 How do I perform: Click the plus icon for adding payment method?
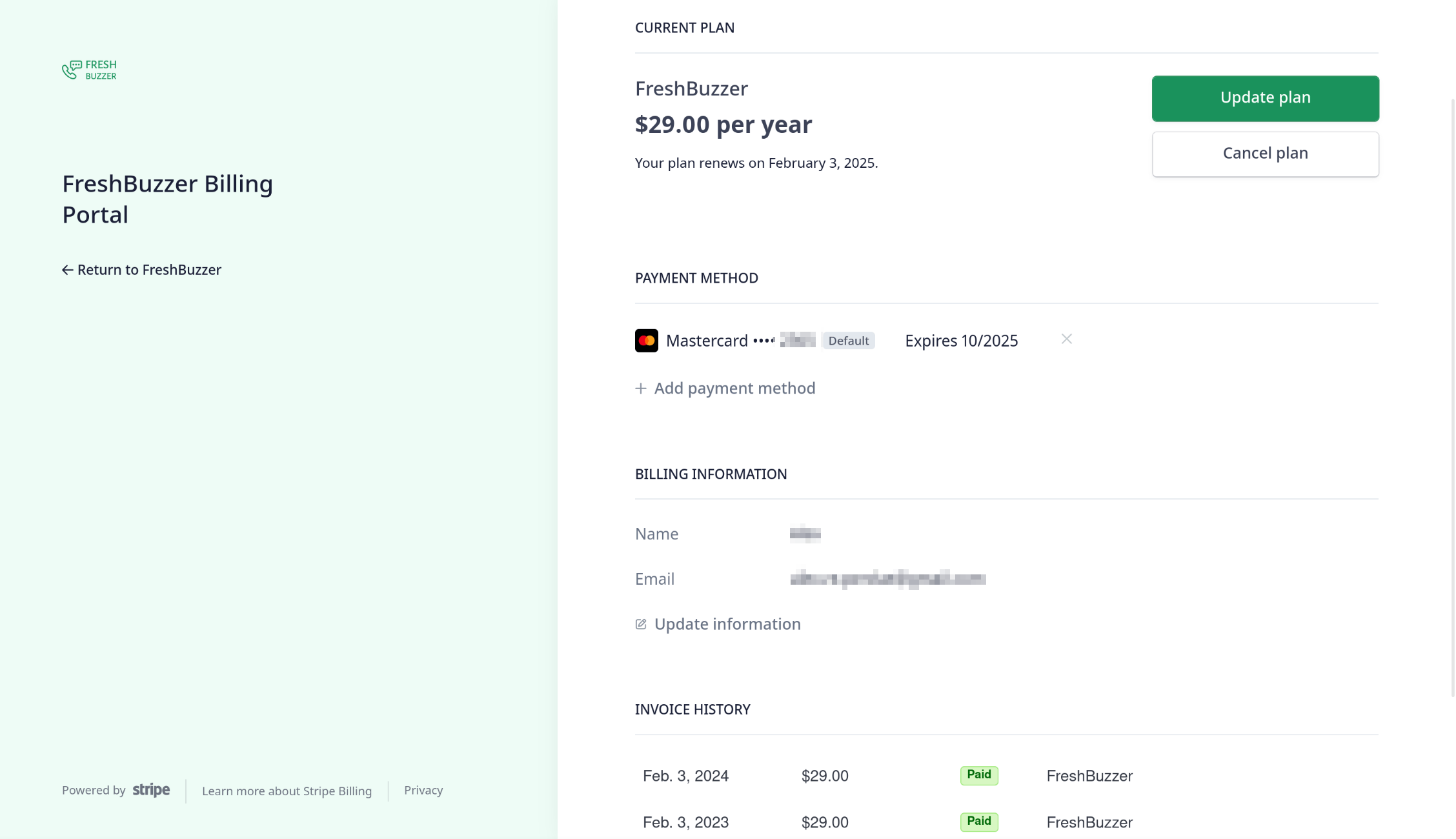coord(640,389)
